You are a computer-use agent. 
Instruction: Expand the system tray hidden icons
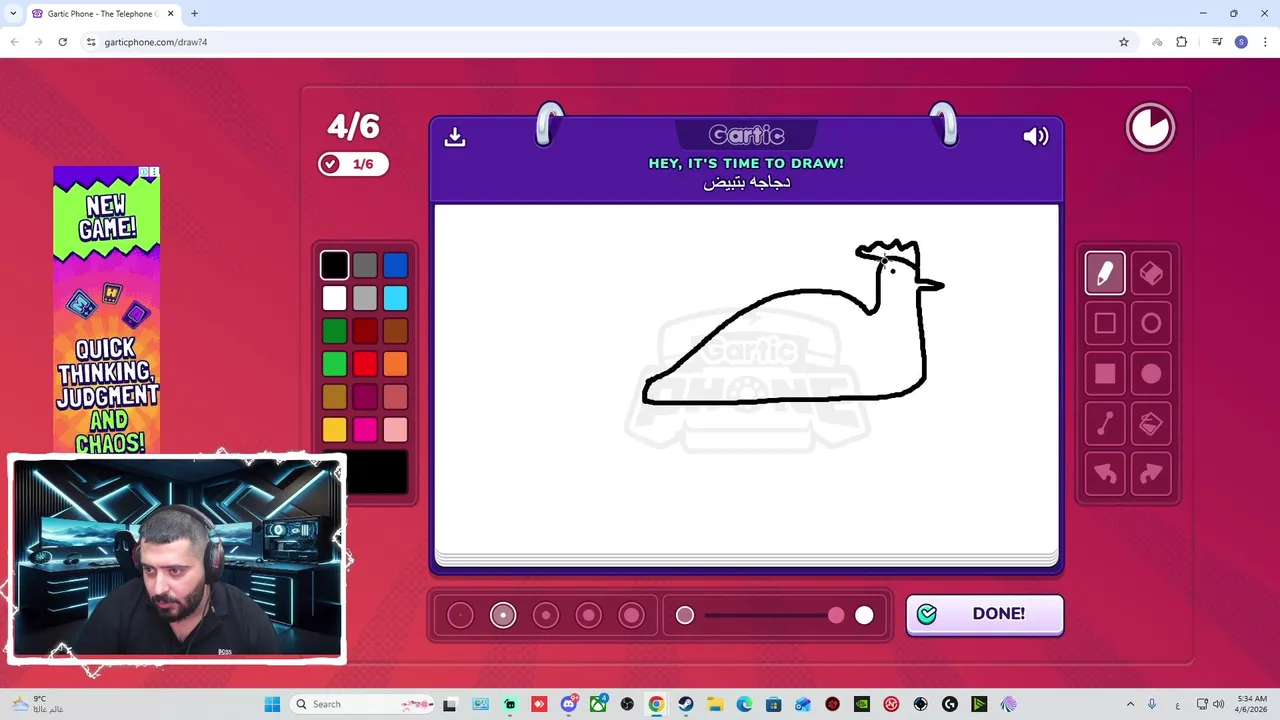1131,704
